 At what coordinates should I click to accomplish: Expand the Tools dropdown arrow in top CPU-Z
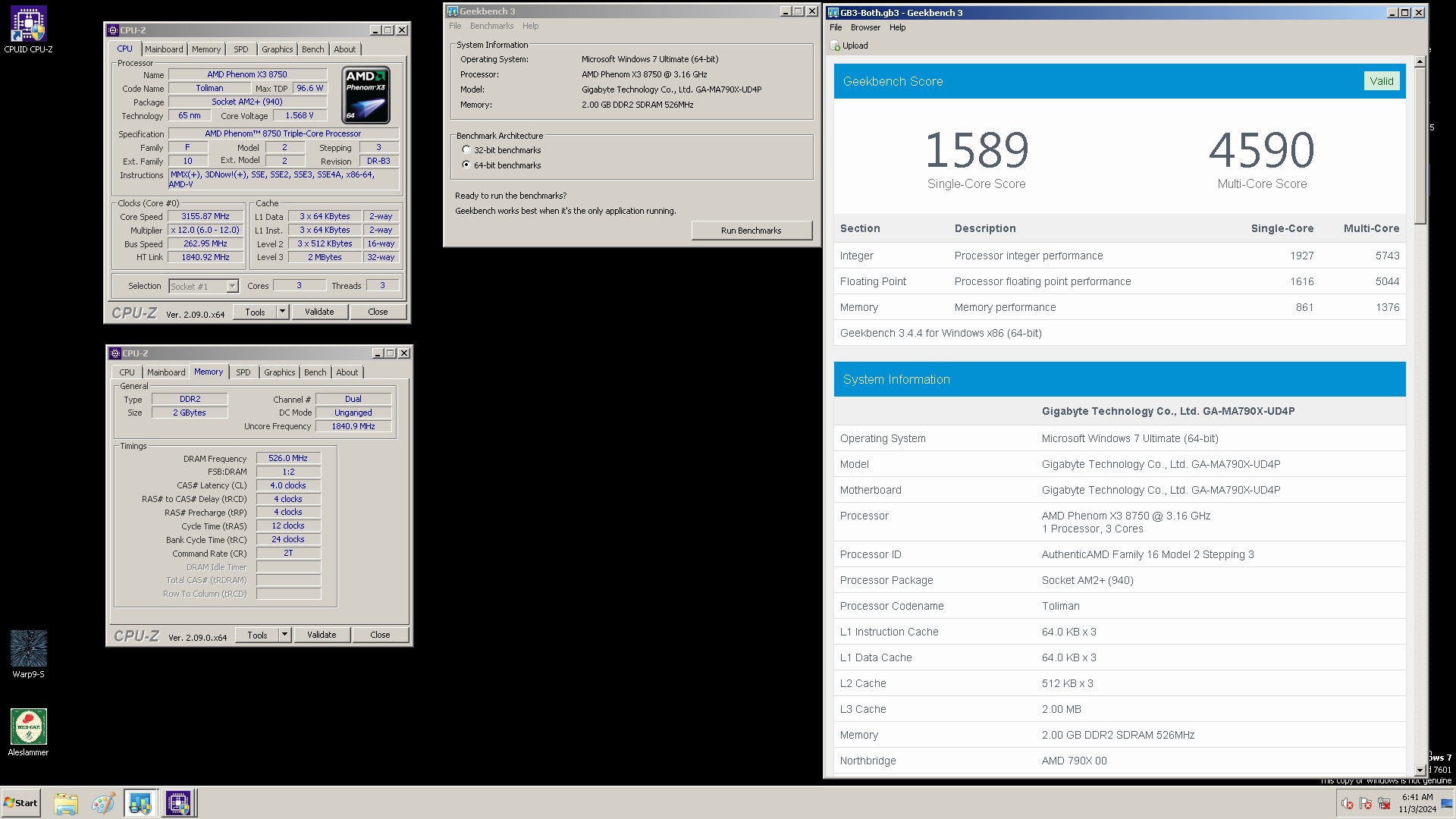[282, 312]
